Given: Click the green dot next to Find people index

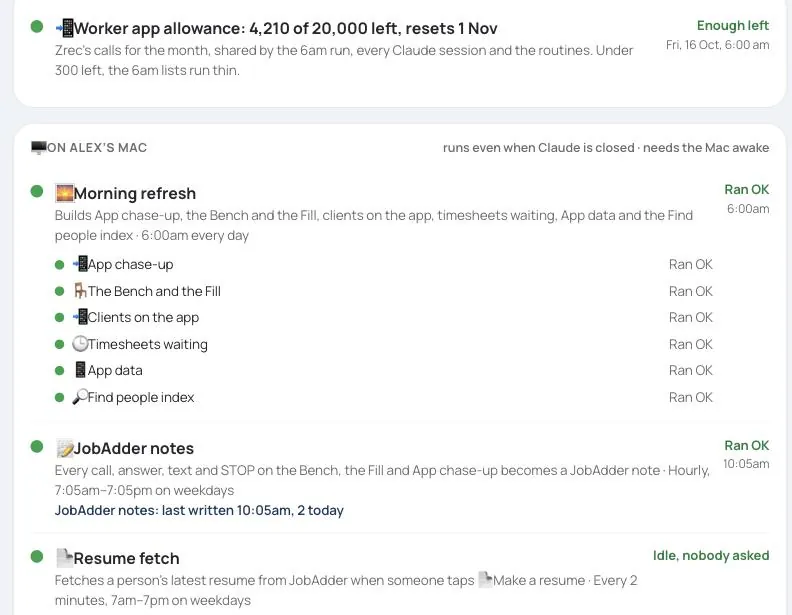Looking at the screenshot, I should pyautogui.click(x=60, y=397).
